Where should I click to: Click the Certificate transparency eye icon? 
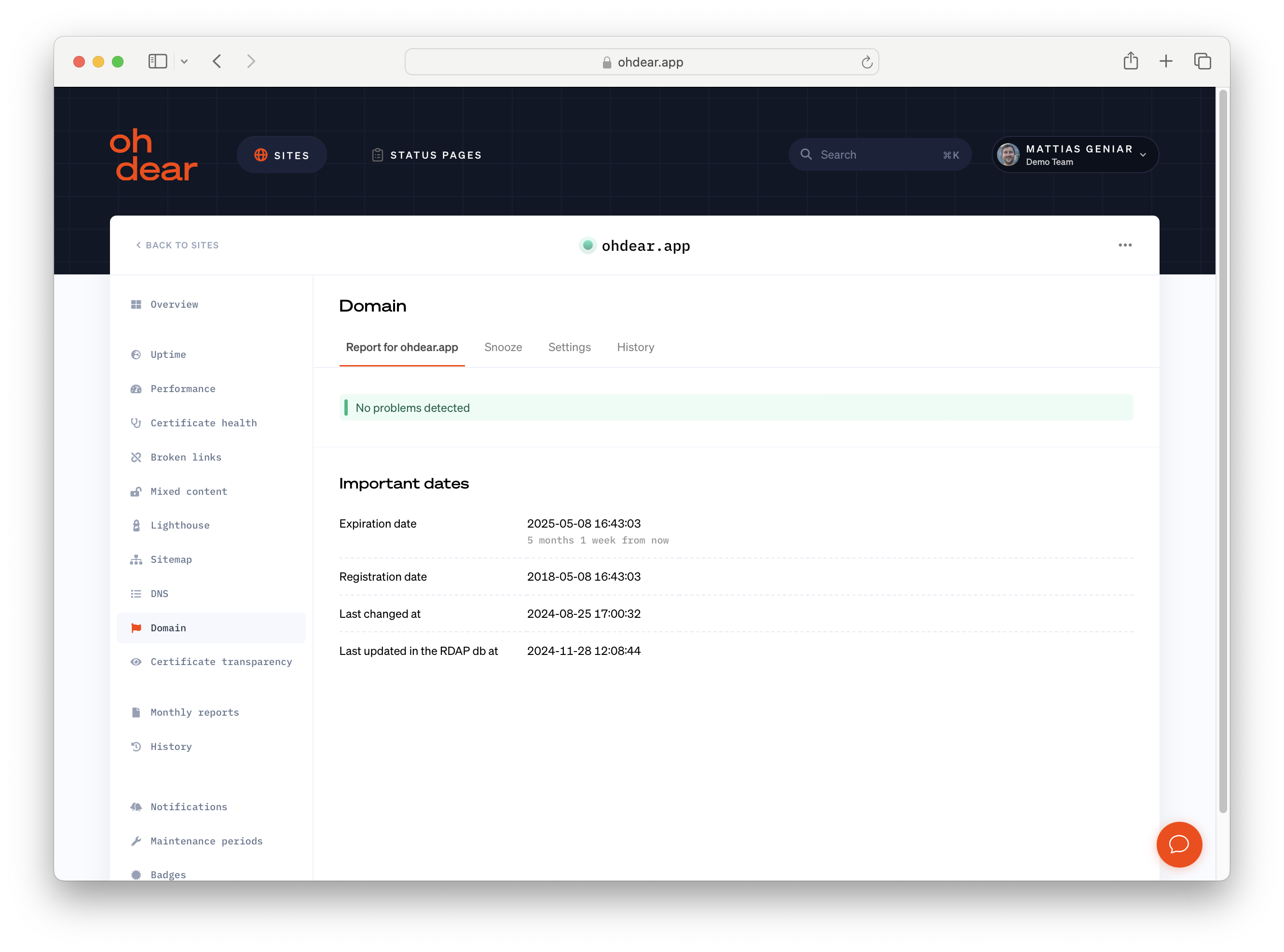tap(136, 662)
